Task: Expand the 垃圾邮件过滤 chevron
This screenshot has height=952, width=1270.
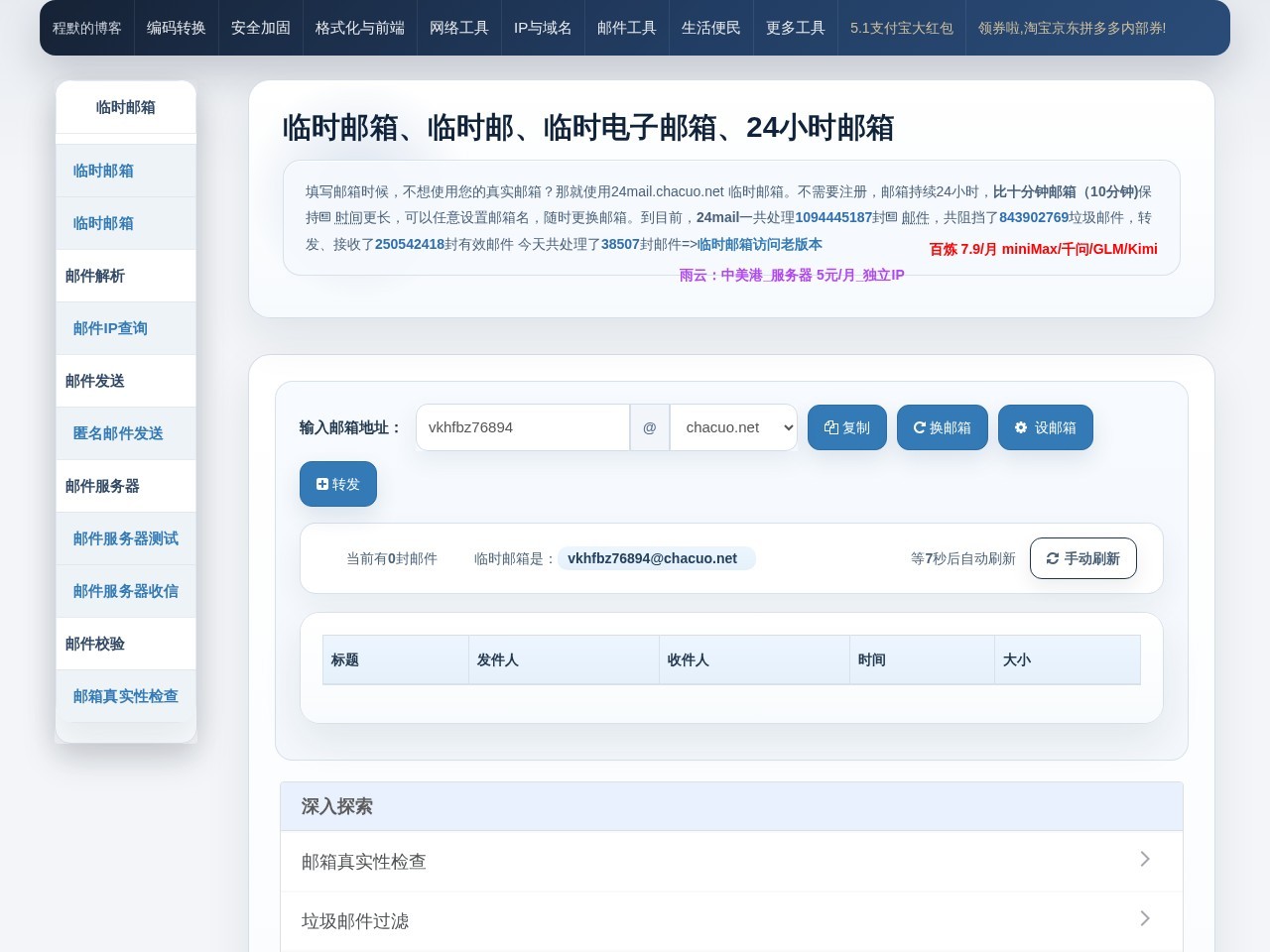Action: 1145,918
